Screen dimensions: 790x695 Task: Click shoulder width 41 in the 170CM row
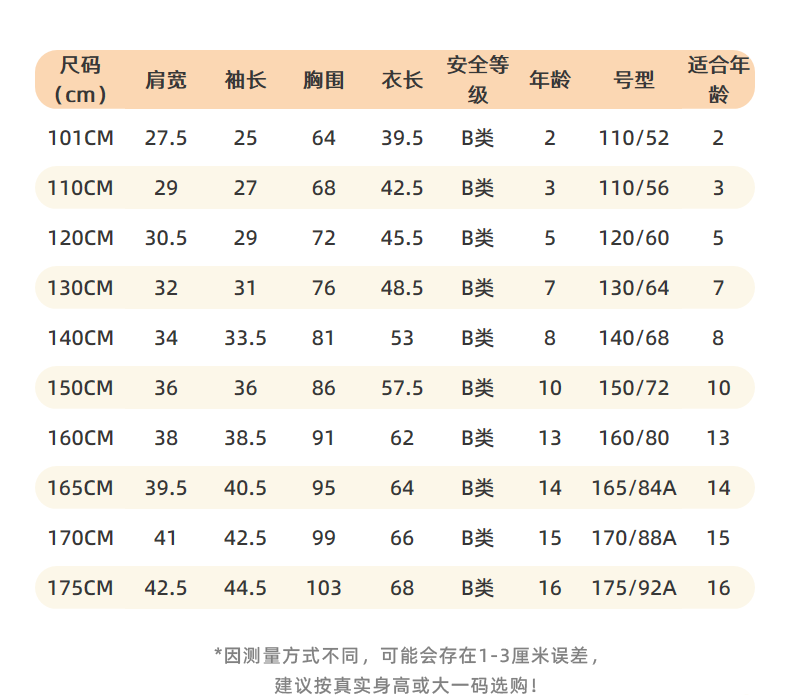[x=165, y=538]
